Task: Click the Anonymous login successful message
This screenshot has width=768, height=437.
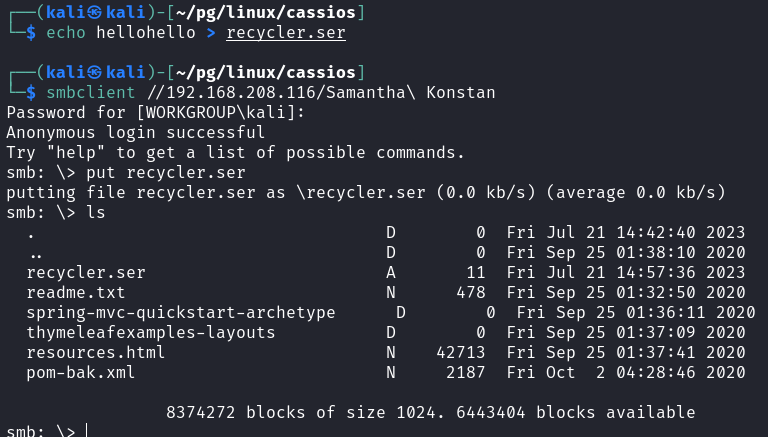Action: 136,133
